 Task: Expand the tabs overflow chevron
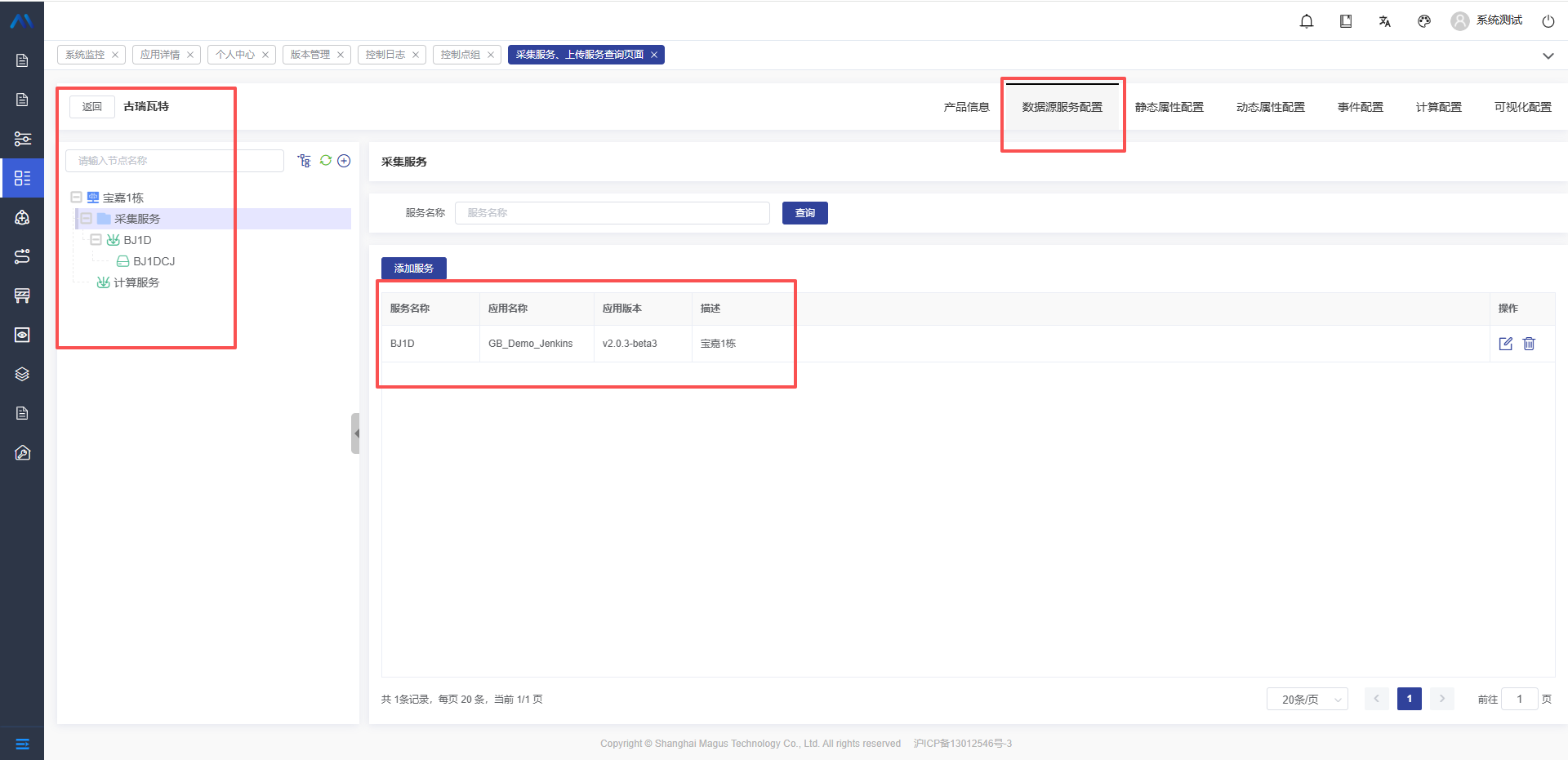[x=1548, y=56]
